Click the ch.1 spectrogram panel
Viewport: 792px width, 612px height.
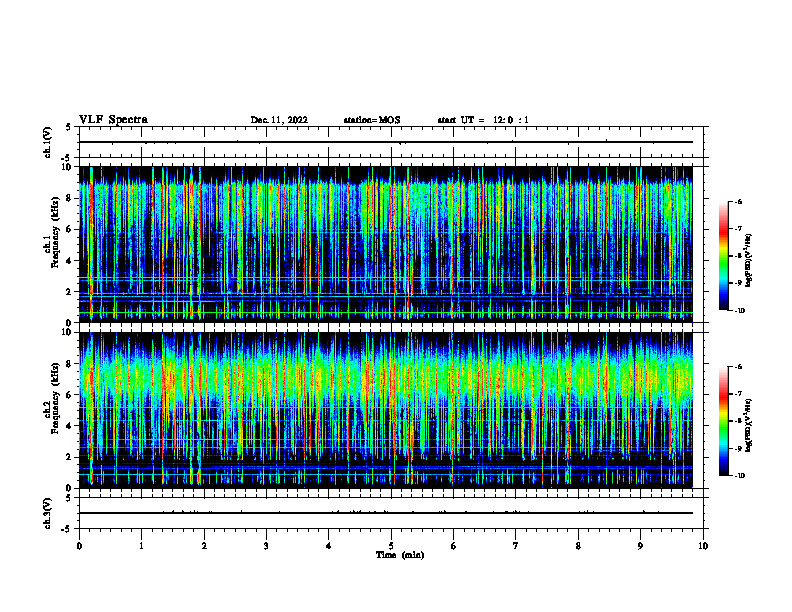(x=386, y=244)
